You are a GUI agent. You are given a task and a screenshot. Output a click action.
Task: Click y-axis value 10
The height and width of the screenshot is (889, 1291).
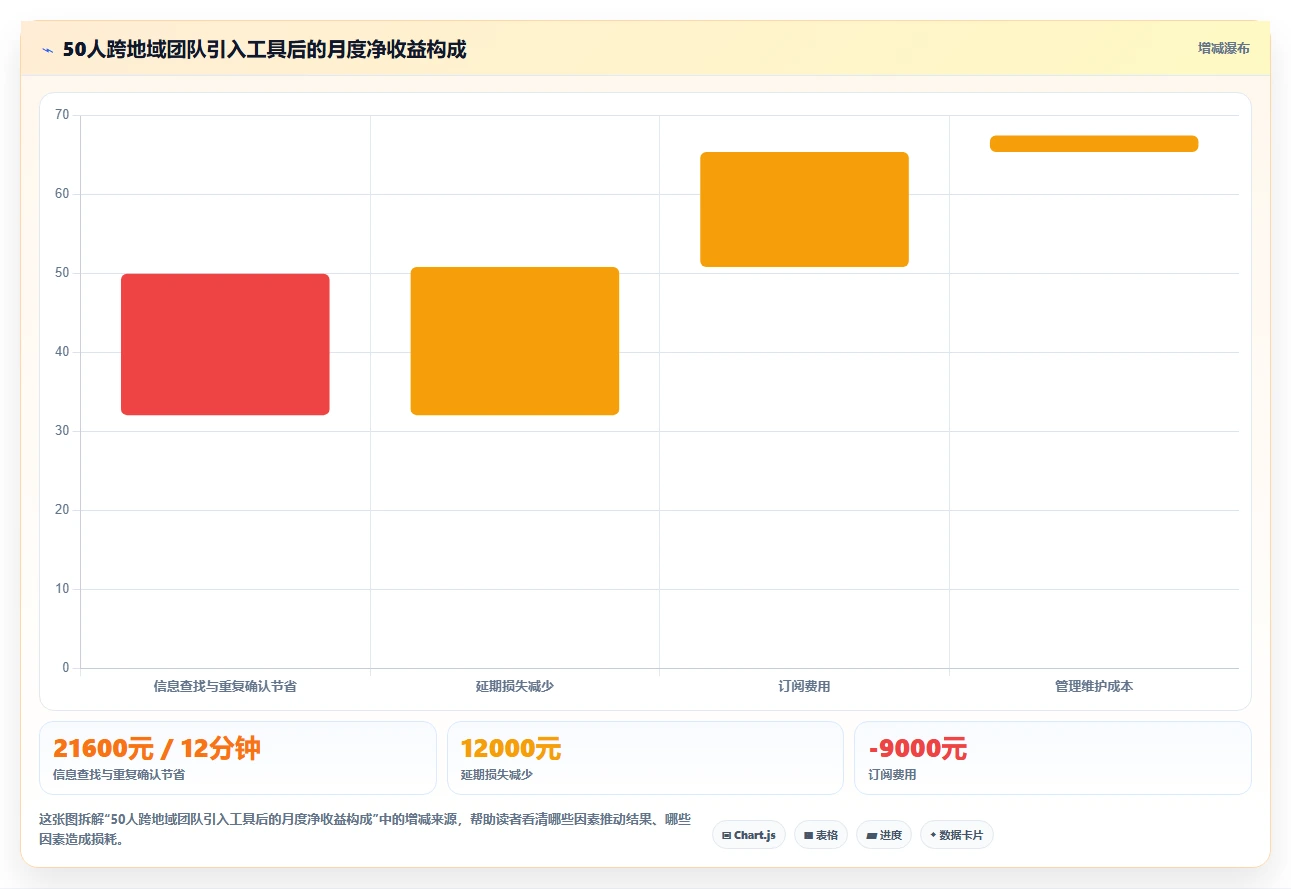(62, 589)
